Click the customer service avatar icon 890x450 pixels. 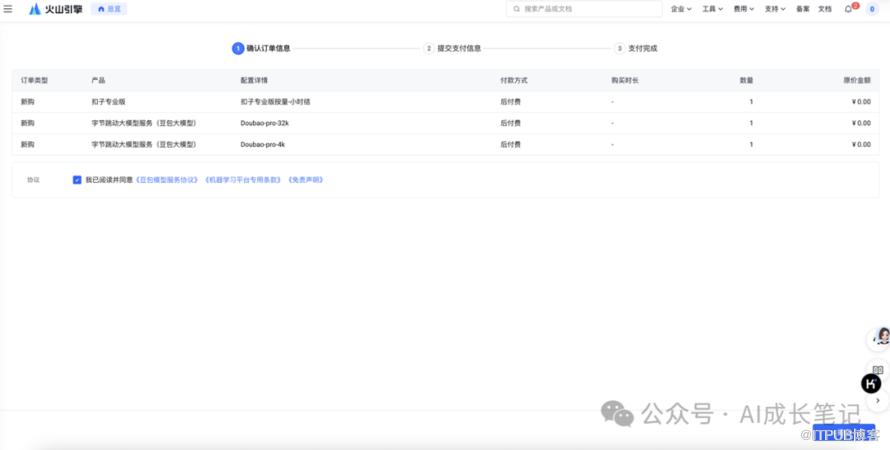click(x=879, y=337)
